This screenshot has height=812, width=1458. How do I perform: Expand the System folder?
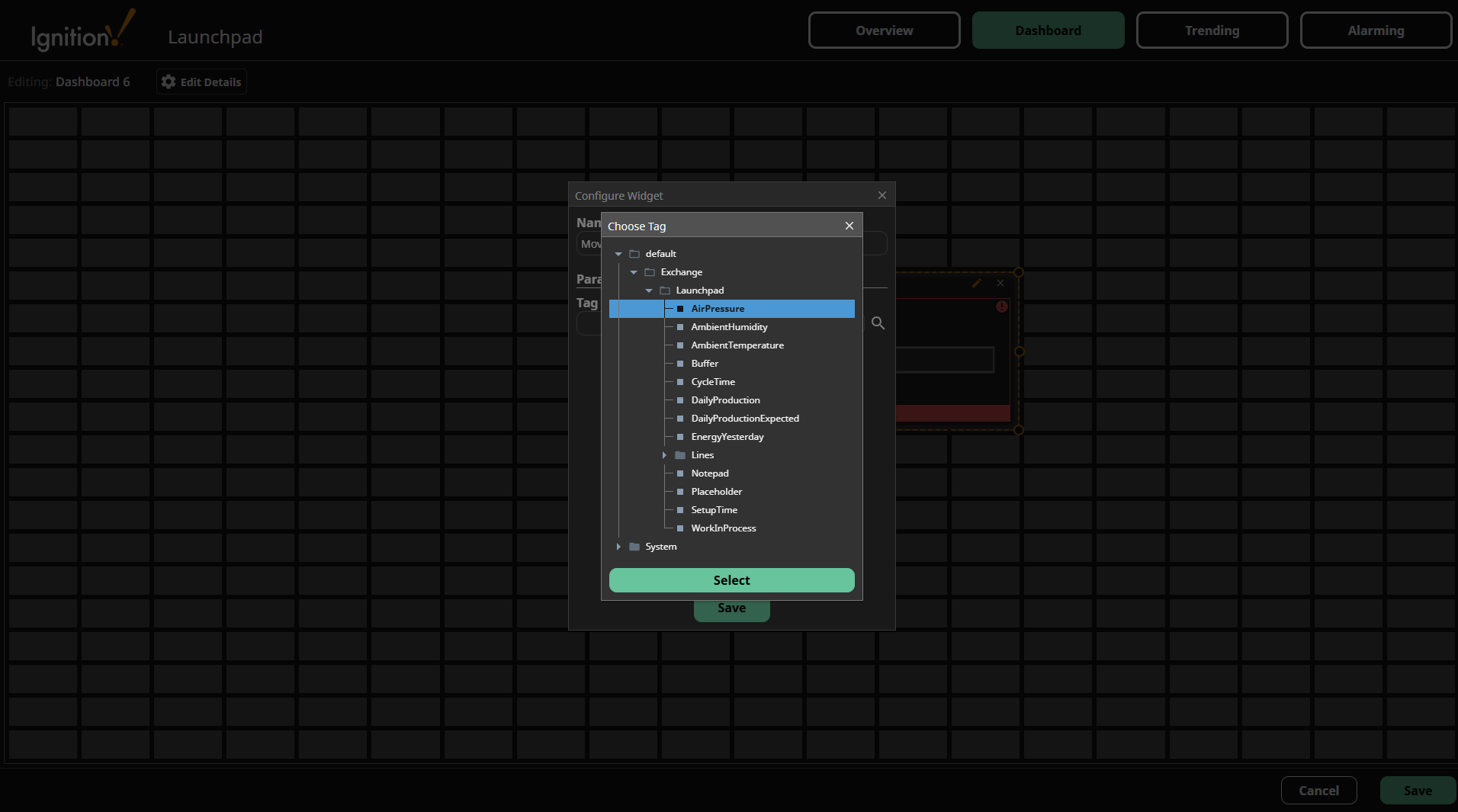(618, 546)
